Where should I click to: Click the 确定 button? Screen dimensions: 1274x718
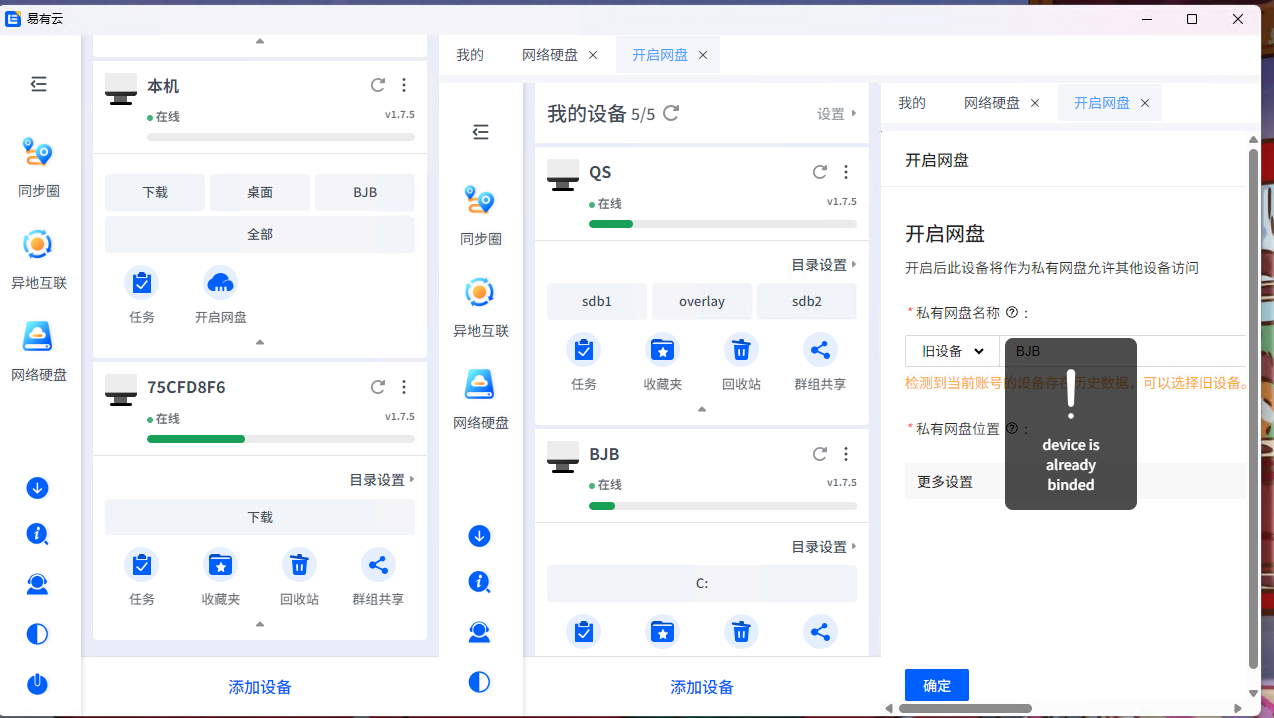click(x=936, y=686)
